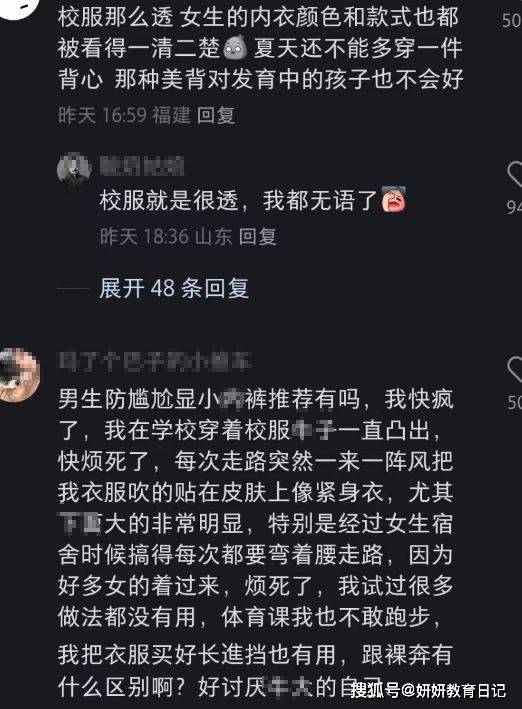Image resolution: width=522 pixels, height=709 pixels.
Task: Click the 搜狐号@妍妍教育日记 watermark
Action: pos(428,690)
